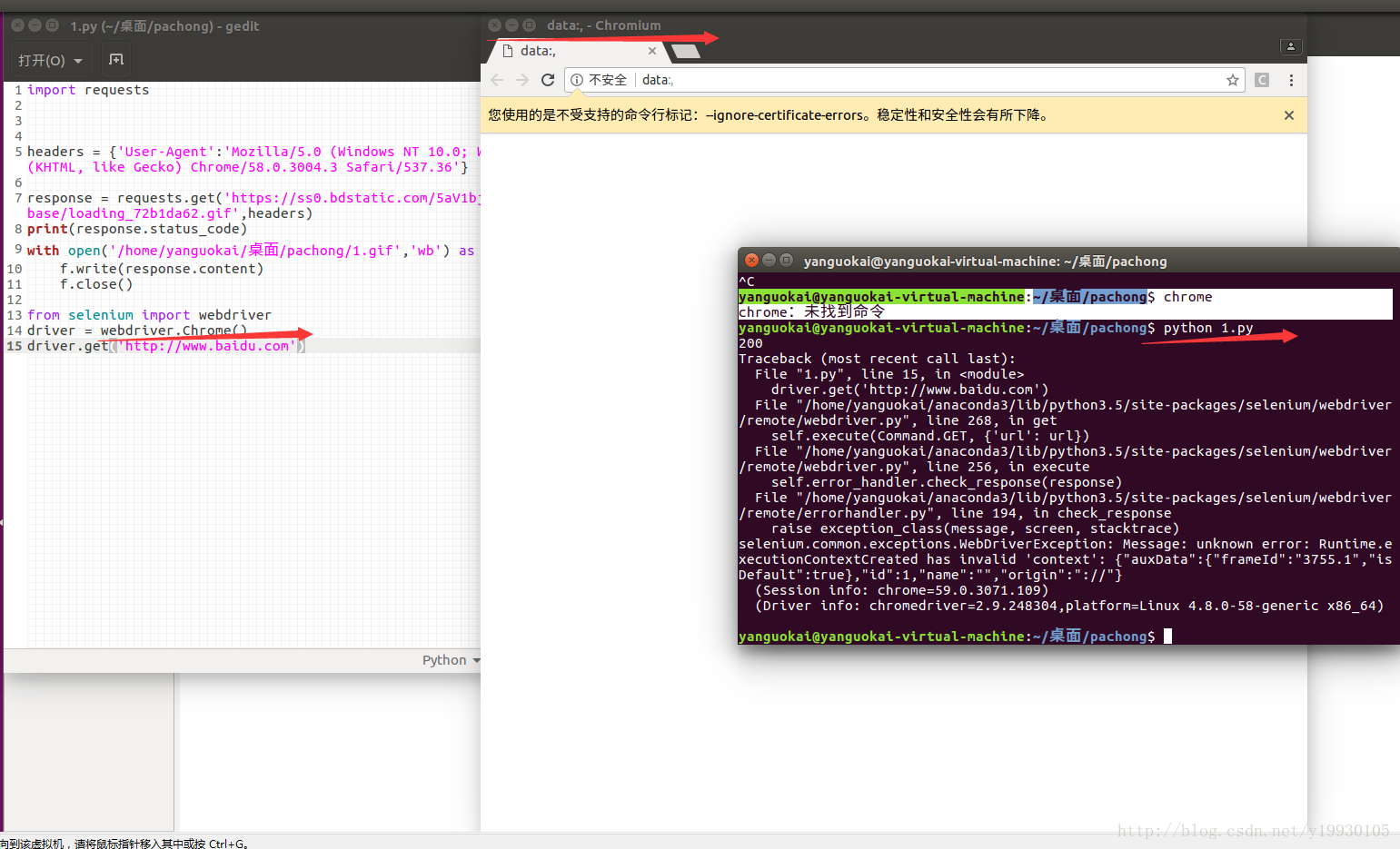Viewport: 1400px width, 849px height.
Task: Click gedit title '1.py (~/桌面/pachong) - gedit'
Action: (164, 25)
